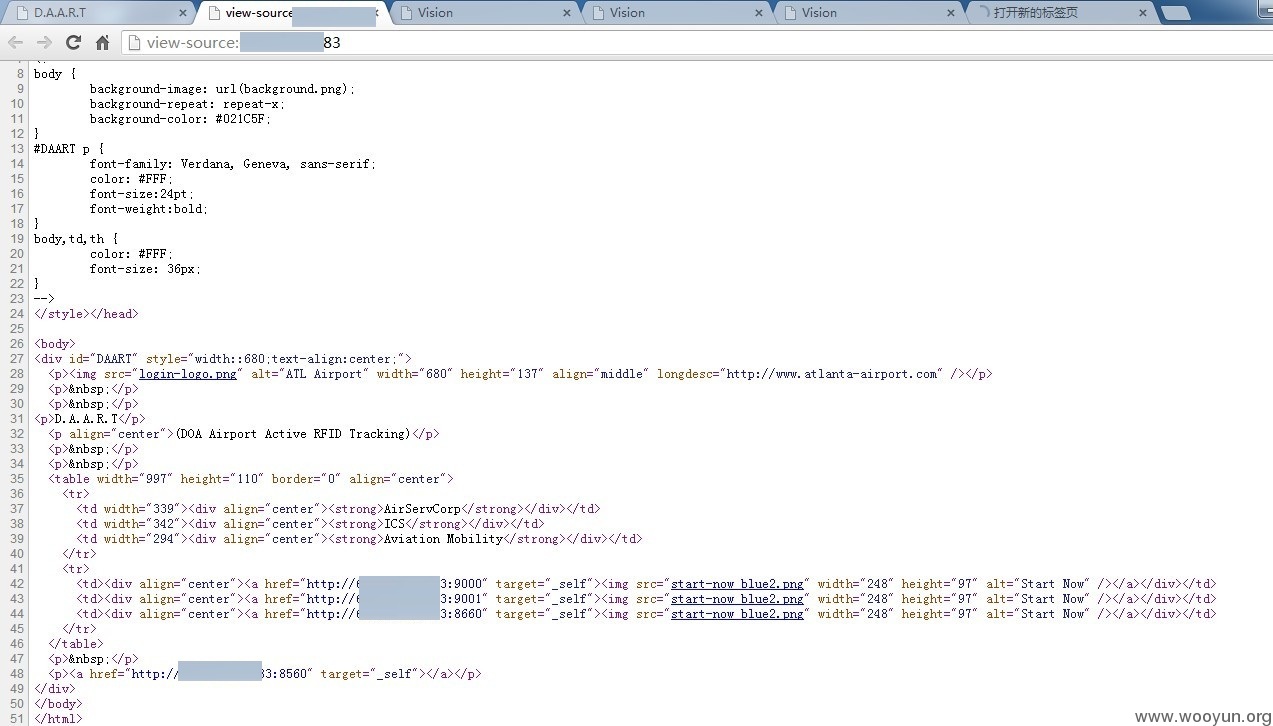
Task: Select the view-source tab
Action: [290, 13]
